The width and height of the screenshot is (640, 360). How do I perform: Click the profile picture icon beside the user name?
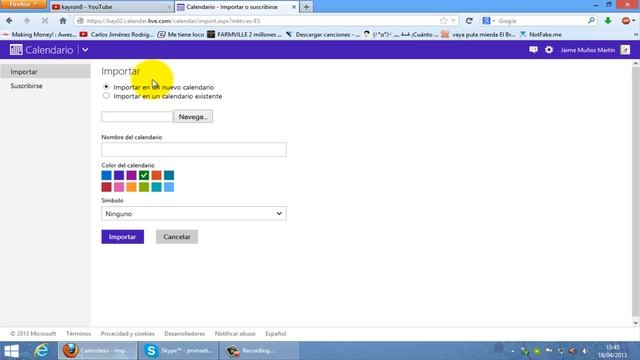click(x=625, y=50)
